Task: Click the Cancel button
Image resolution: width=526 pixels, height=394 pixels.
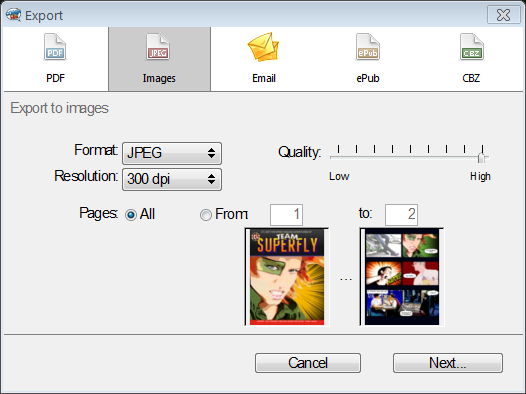Action: (308, 363)
